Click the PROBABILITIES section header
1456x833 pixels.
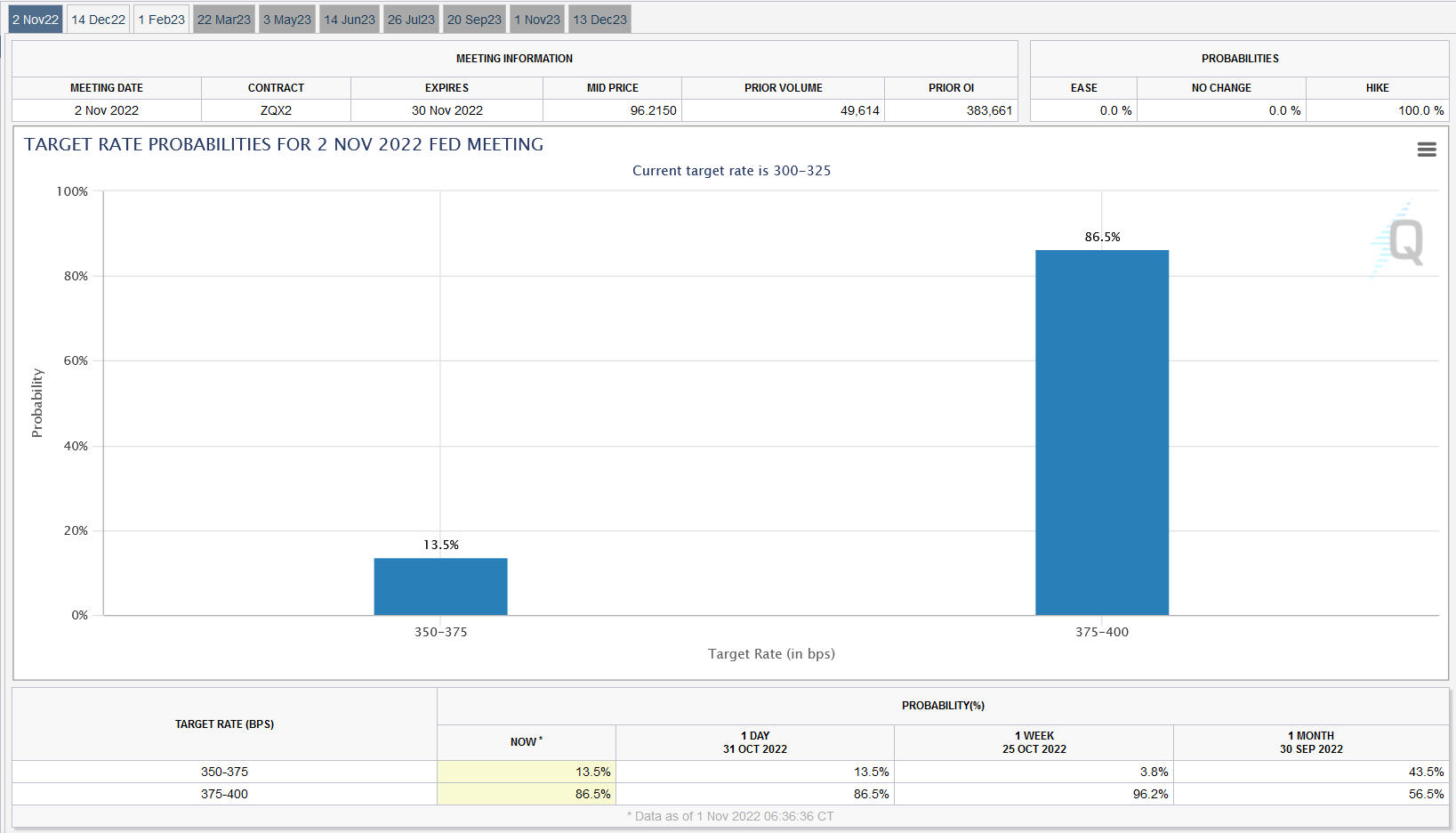[1240, 59]
